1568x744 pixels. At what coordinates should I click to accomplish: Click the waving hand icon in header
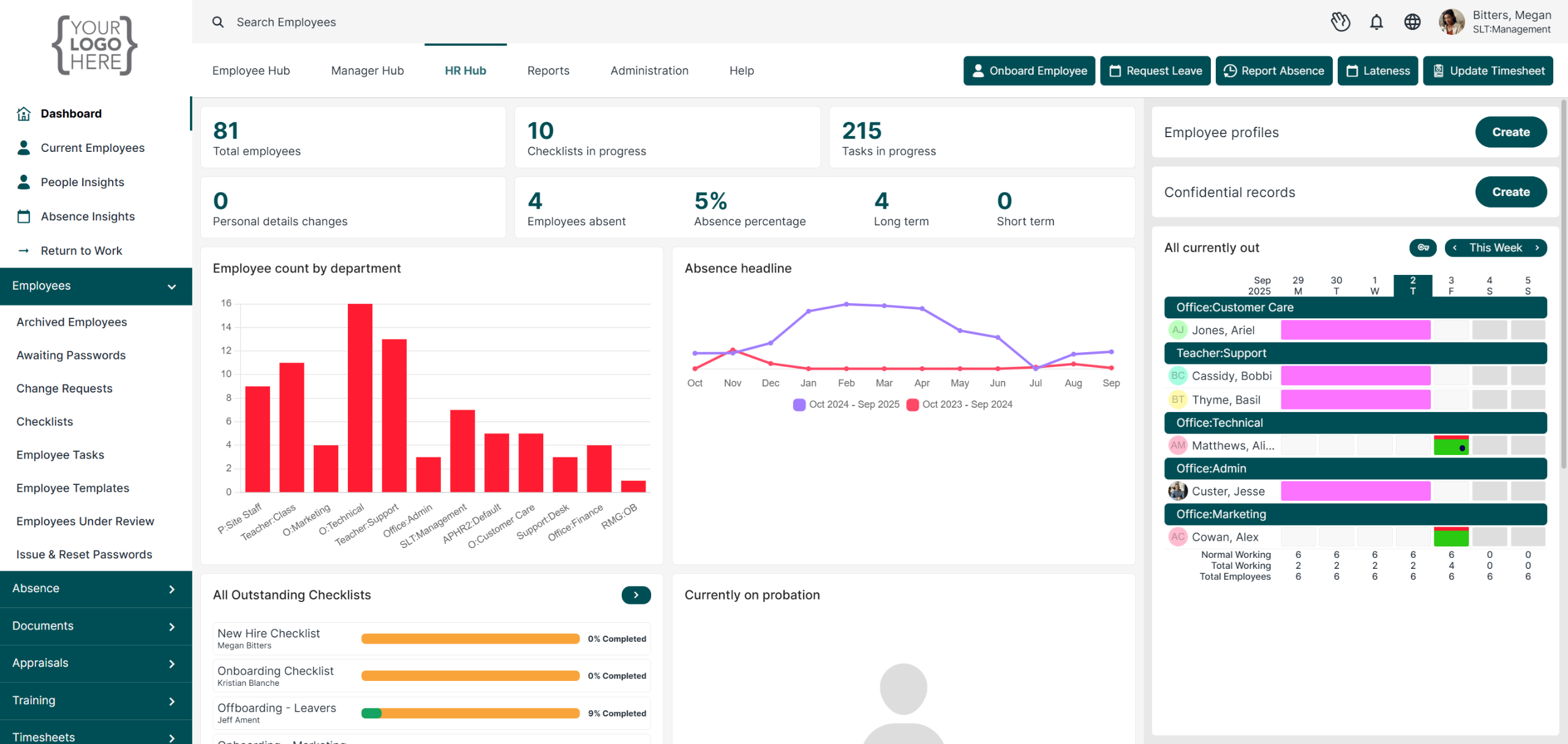pos(1340,22)
